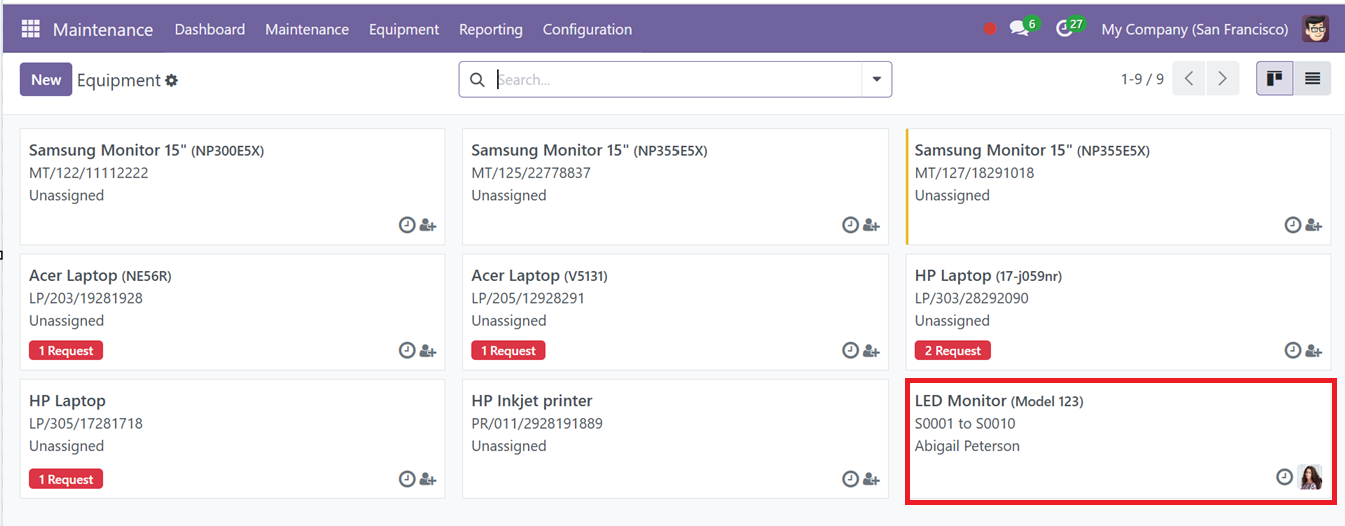Open Acer Laptop (NE56R) card title
The width and height of the screenshot is (1345, 526).
coord(100,275)
